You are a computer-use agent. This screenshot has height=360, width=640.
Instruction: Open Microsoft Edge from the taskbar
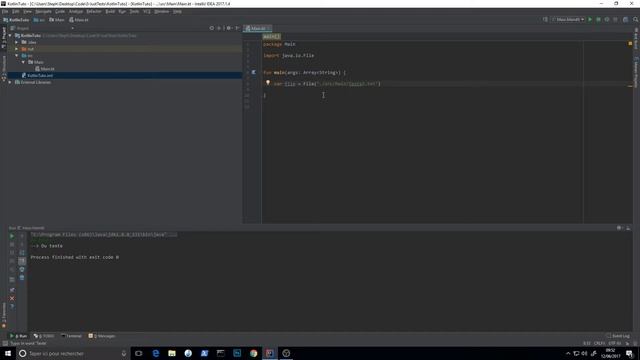156,353
